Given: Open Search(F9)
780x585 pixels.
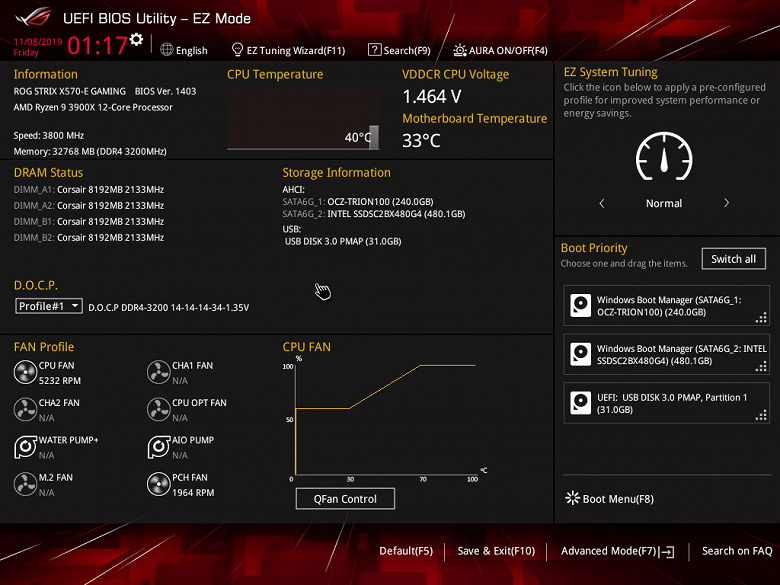Looking at the screenshot, I should [399, 50].
